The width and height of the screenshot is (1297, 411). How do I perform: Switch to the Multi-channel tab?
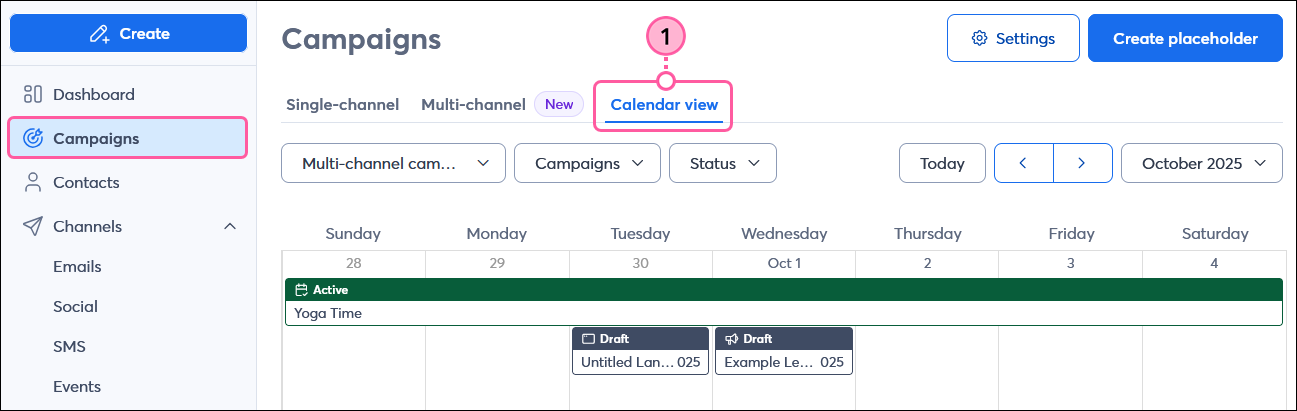pos(473,104)
